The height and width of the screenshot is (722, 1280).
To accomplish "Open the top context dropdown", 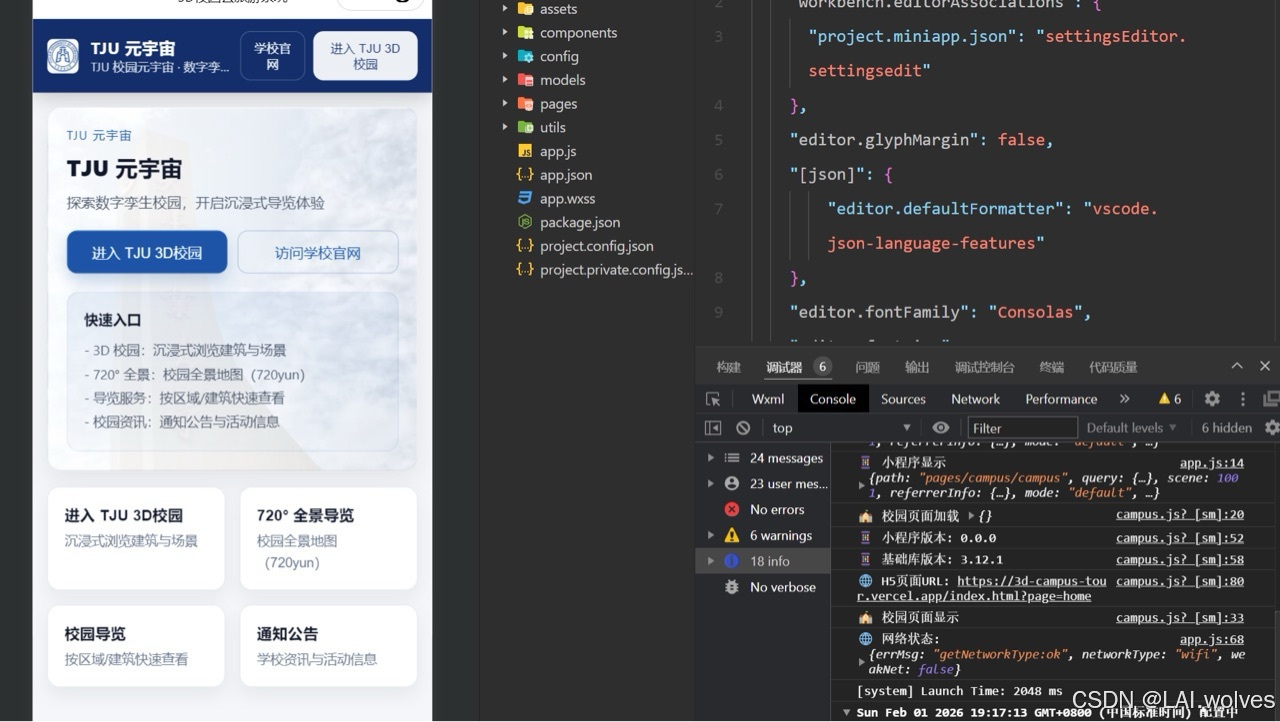I will pos(840,428).
